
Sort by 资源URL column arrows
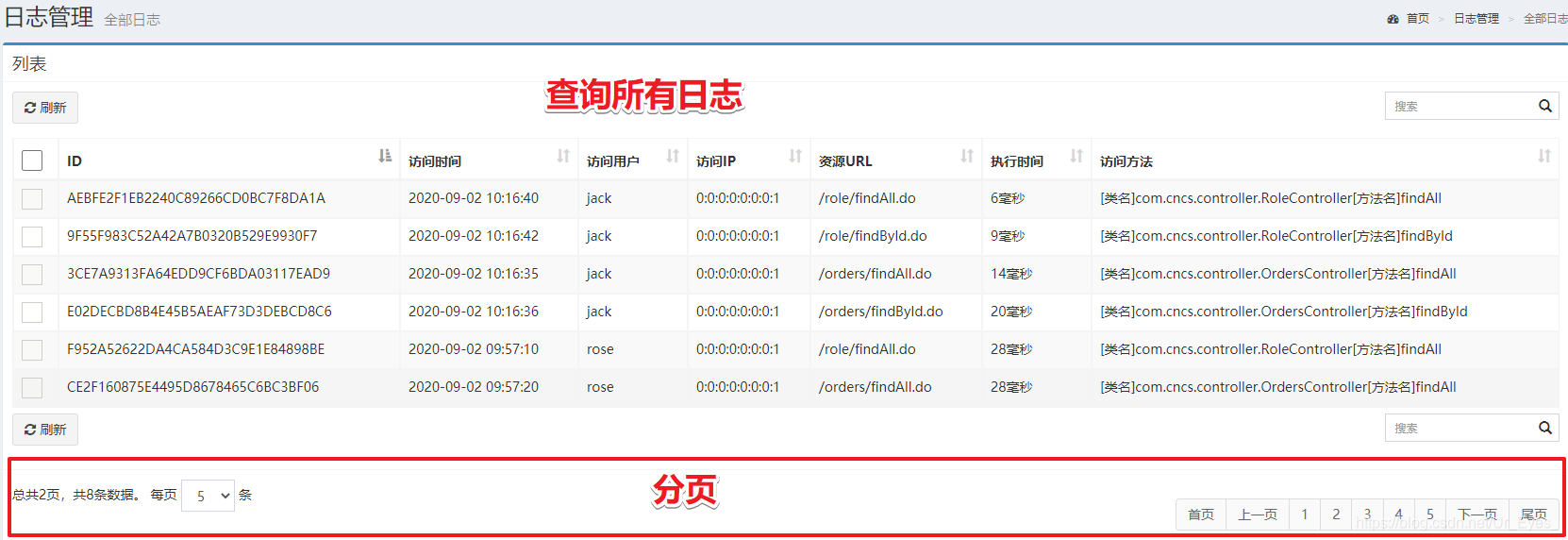coord(967,156)
